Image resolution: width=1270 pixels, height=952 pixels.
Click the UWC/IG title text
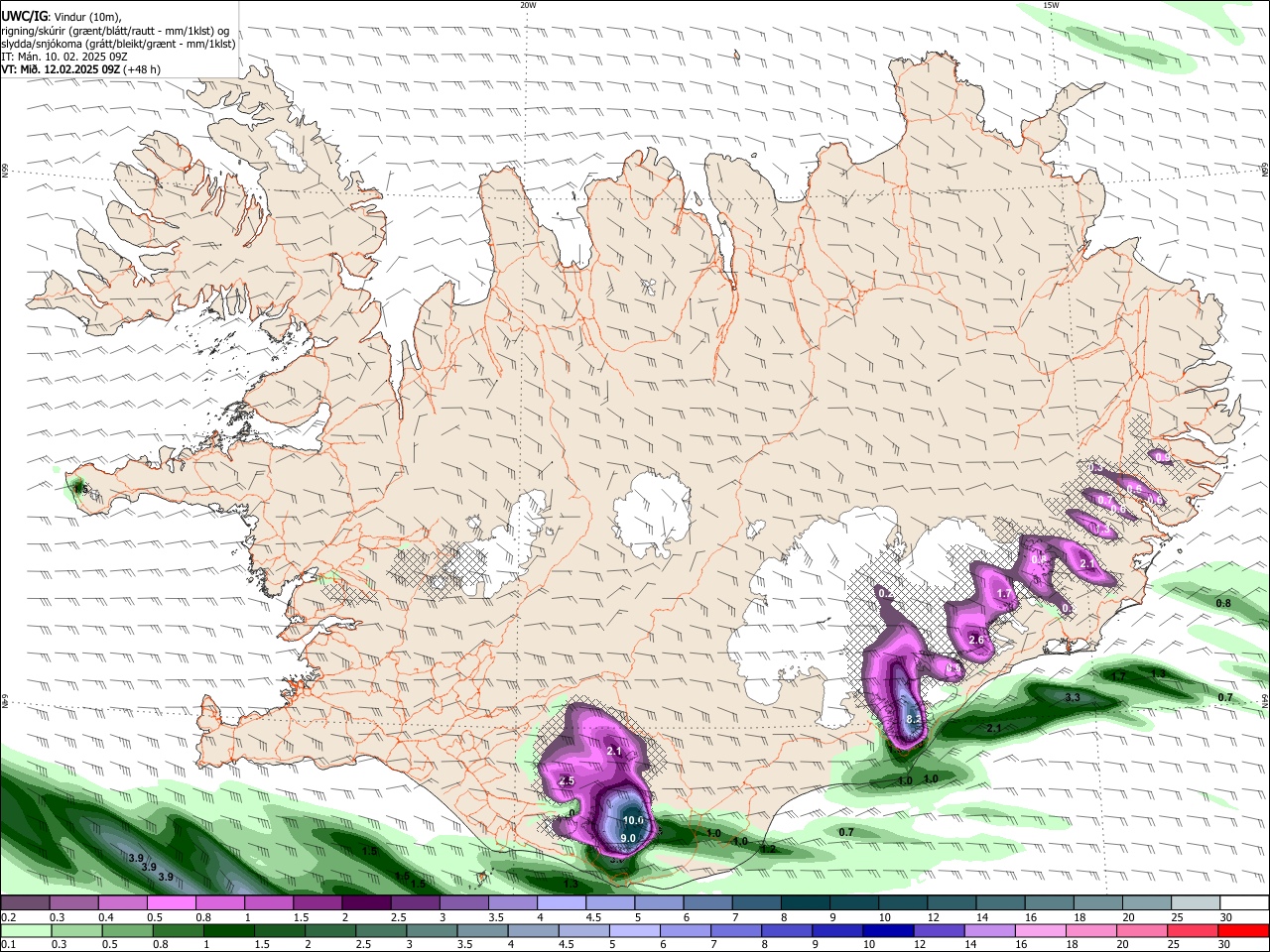coord(25,16)
